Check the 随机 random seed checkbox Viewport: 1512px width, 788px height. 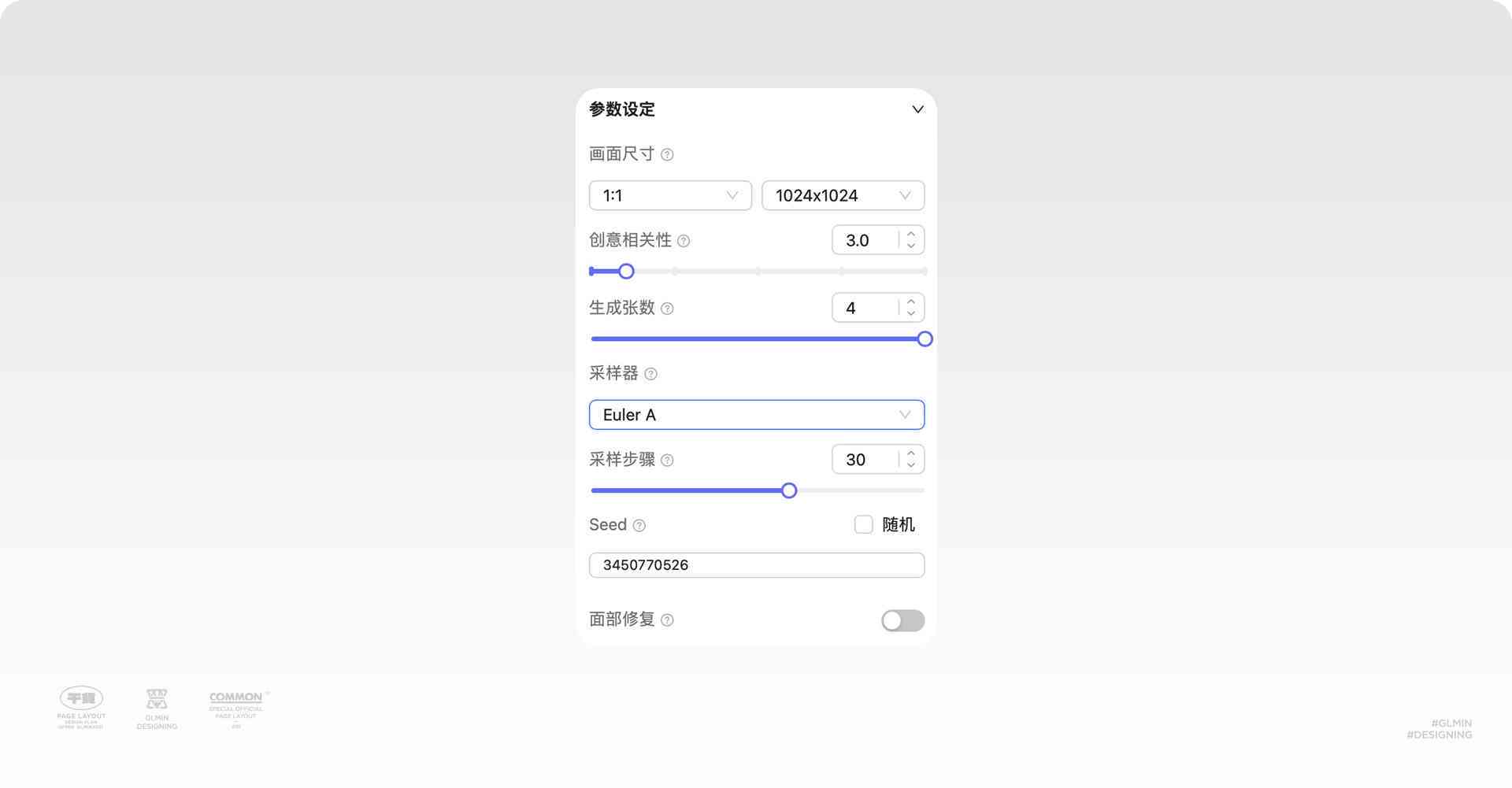(864, 524)
